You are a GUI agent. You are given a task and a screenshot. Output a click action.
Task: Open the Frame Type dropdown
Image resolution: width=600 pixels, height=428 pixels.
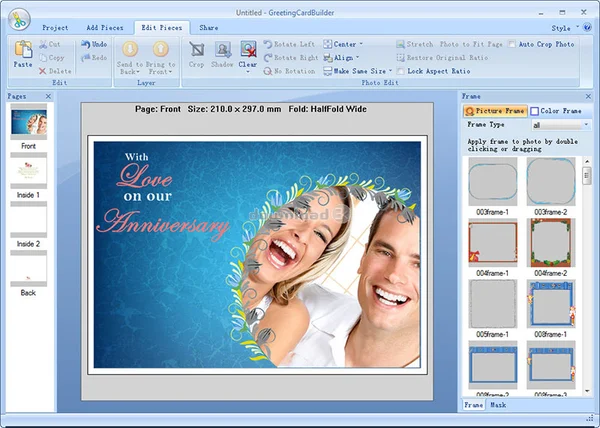click(x=561, y=125)
